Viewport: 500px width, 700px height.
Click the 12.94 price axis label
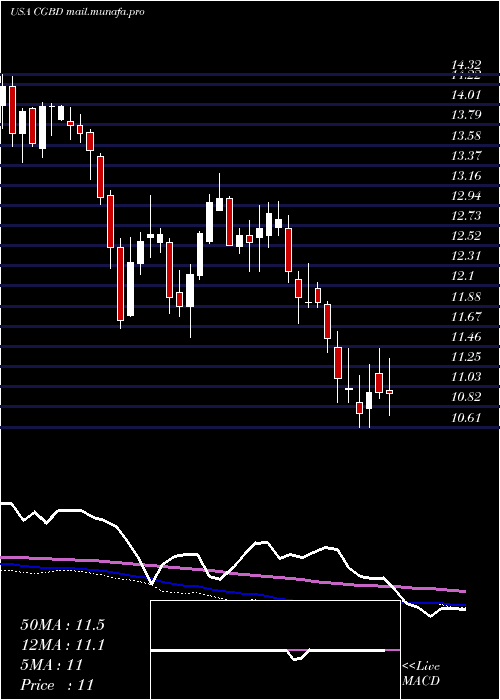click(467, 196)
